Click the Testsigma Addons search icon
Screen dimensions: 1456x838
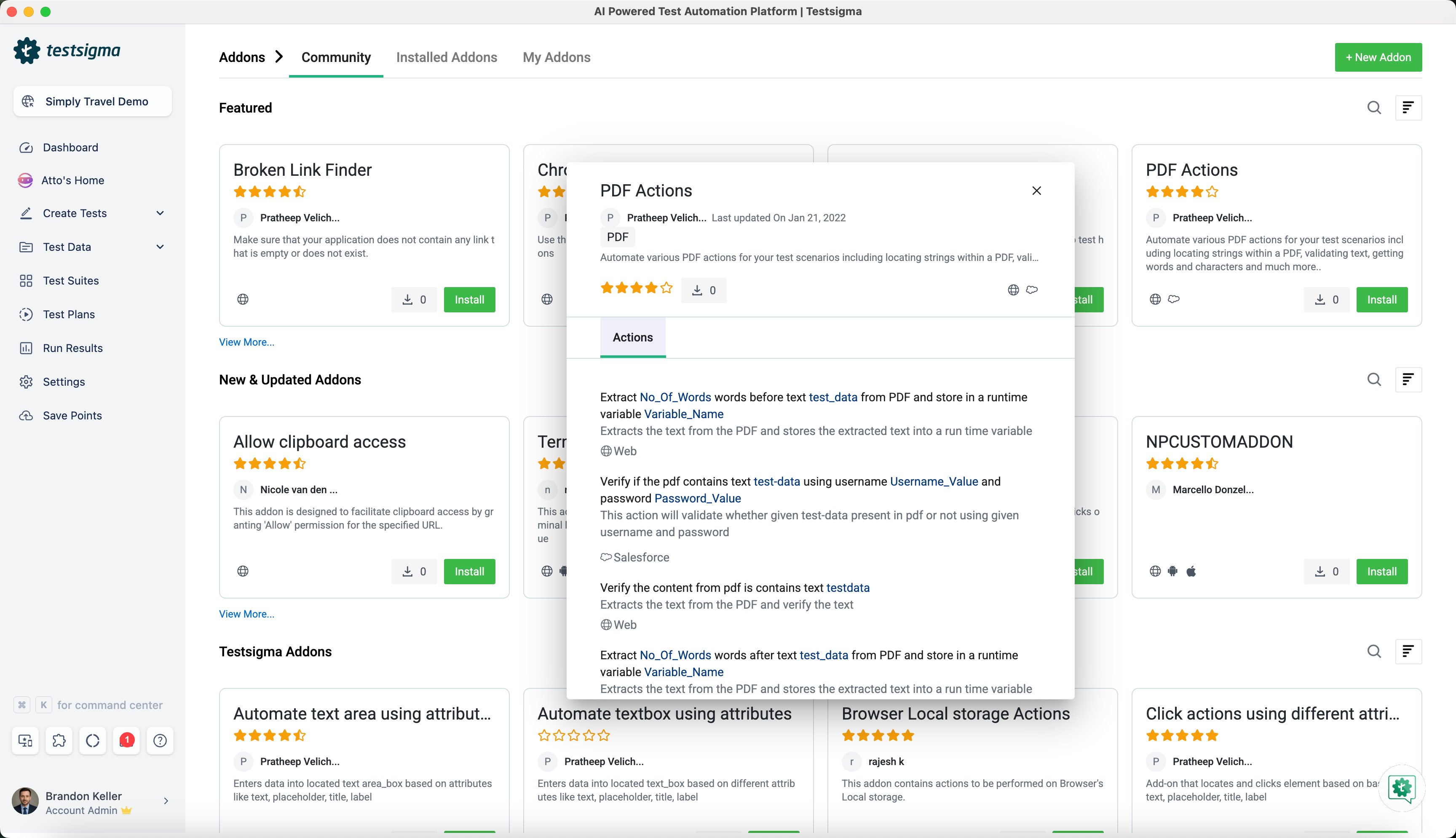click(1374, 651)
